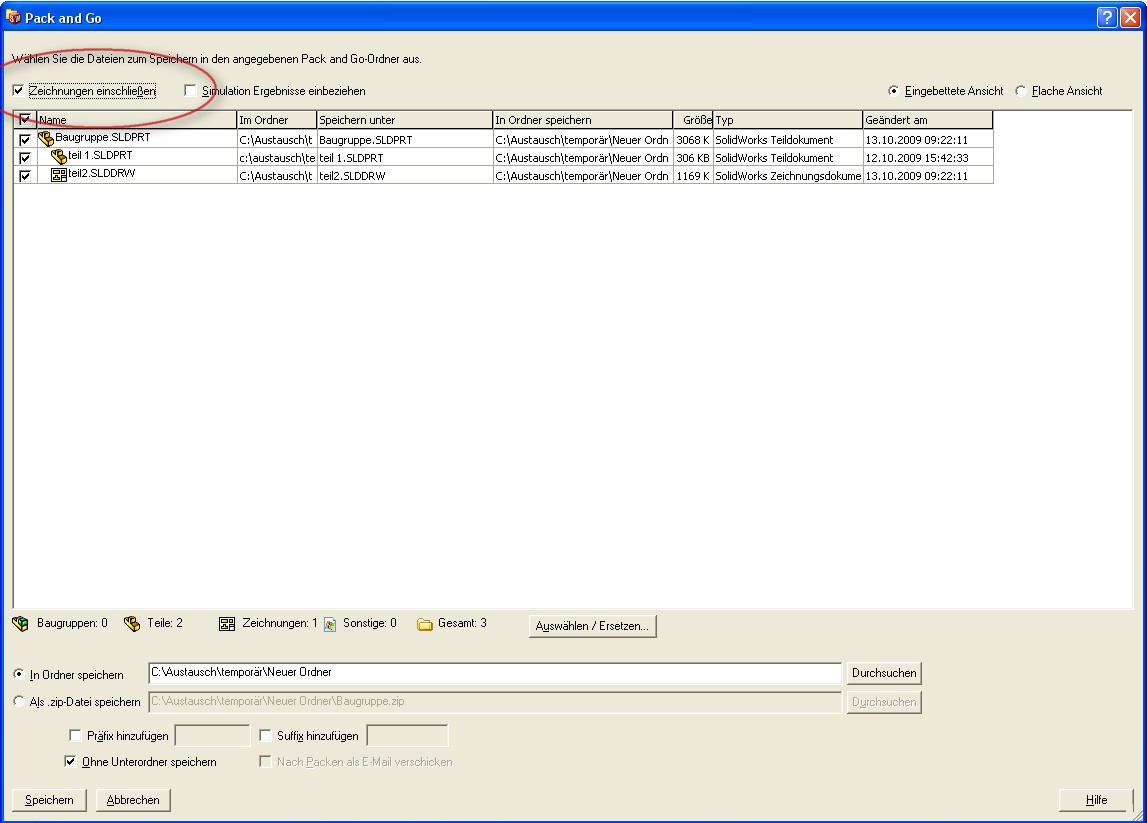This screenshot has width=1147, height=823.
Task: Click the 1169 K size cell
Action: pyautogui.click(x=693, y=176)
